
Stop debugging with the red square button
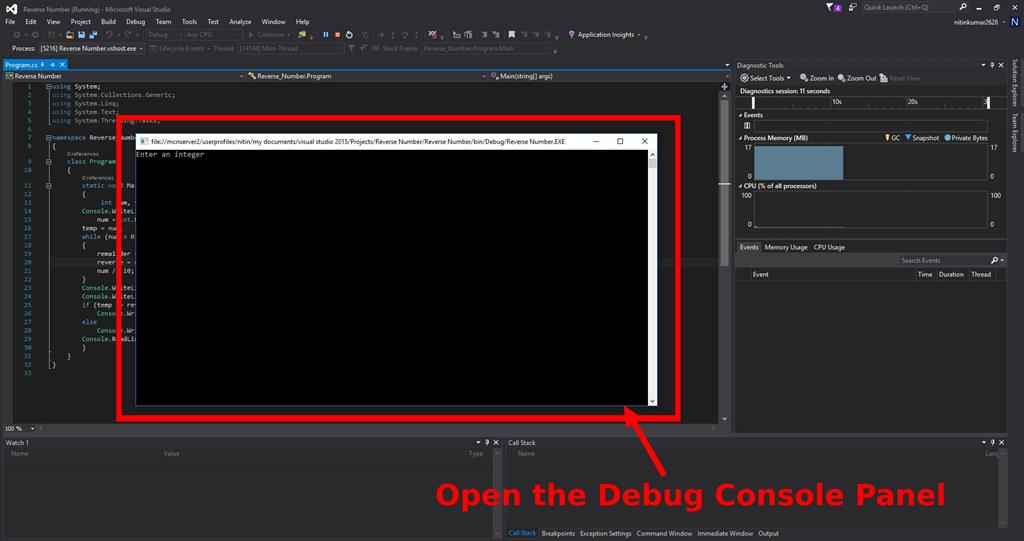(x=338, y=35)
